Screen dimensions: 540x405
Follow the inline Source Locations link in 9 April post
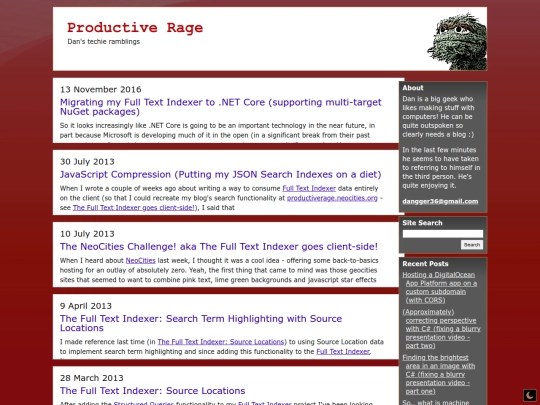(x=221, y=342)
